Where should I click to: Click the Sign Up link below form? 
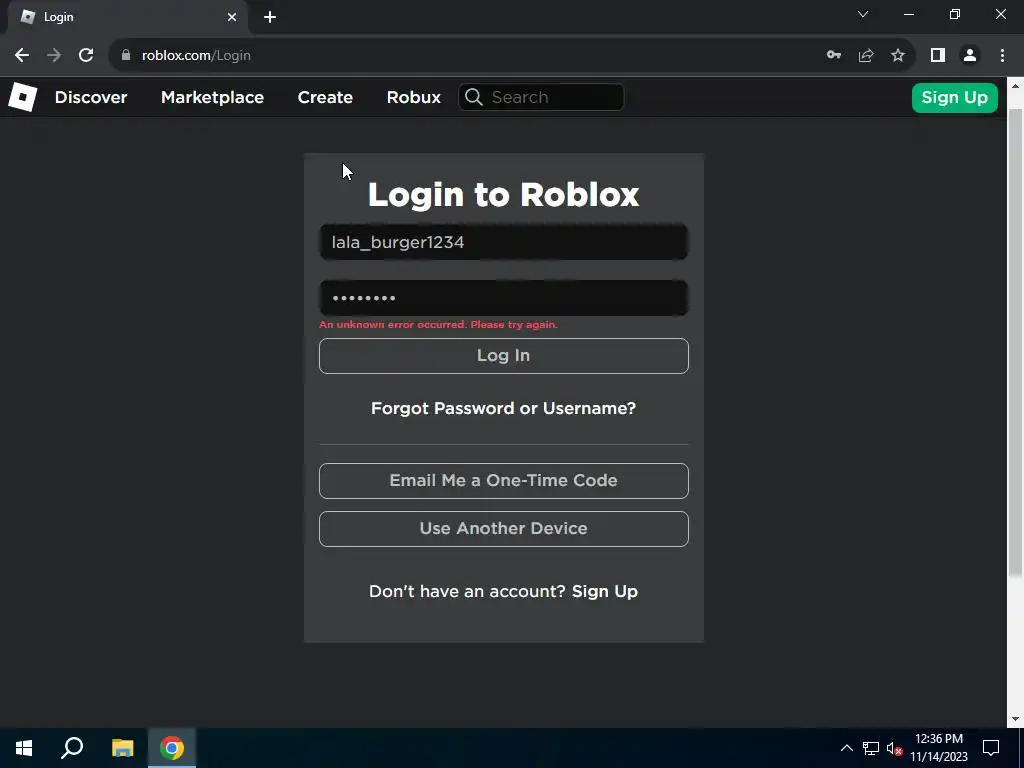[x=605, y=591]
